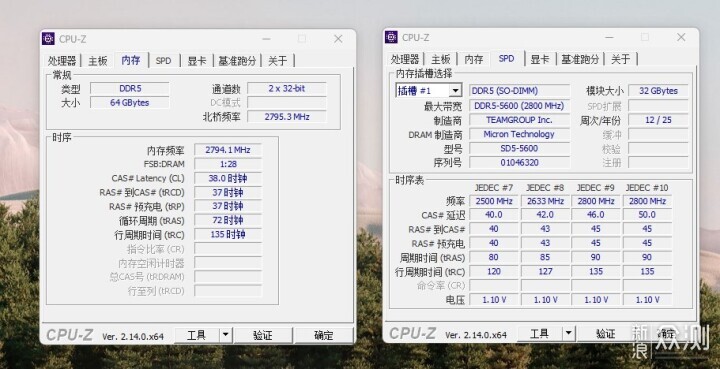The width and height of the screenshot is (720, 369).
Task: Select SPD tab in right CPU-Z window
Action: pyautogui.click(x=506, y=59)
